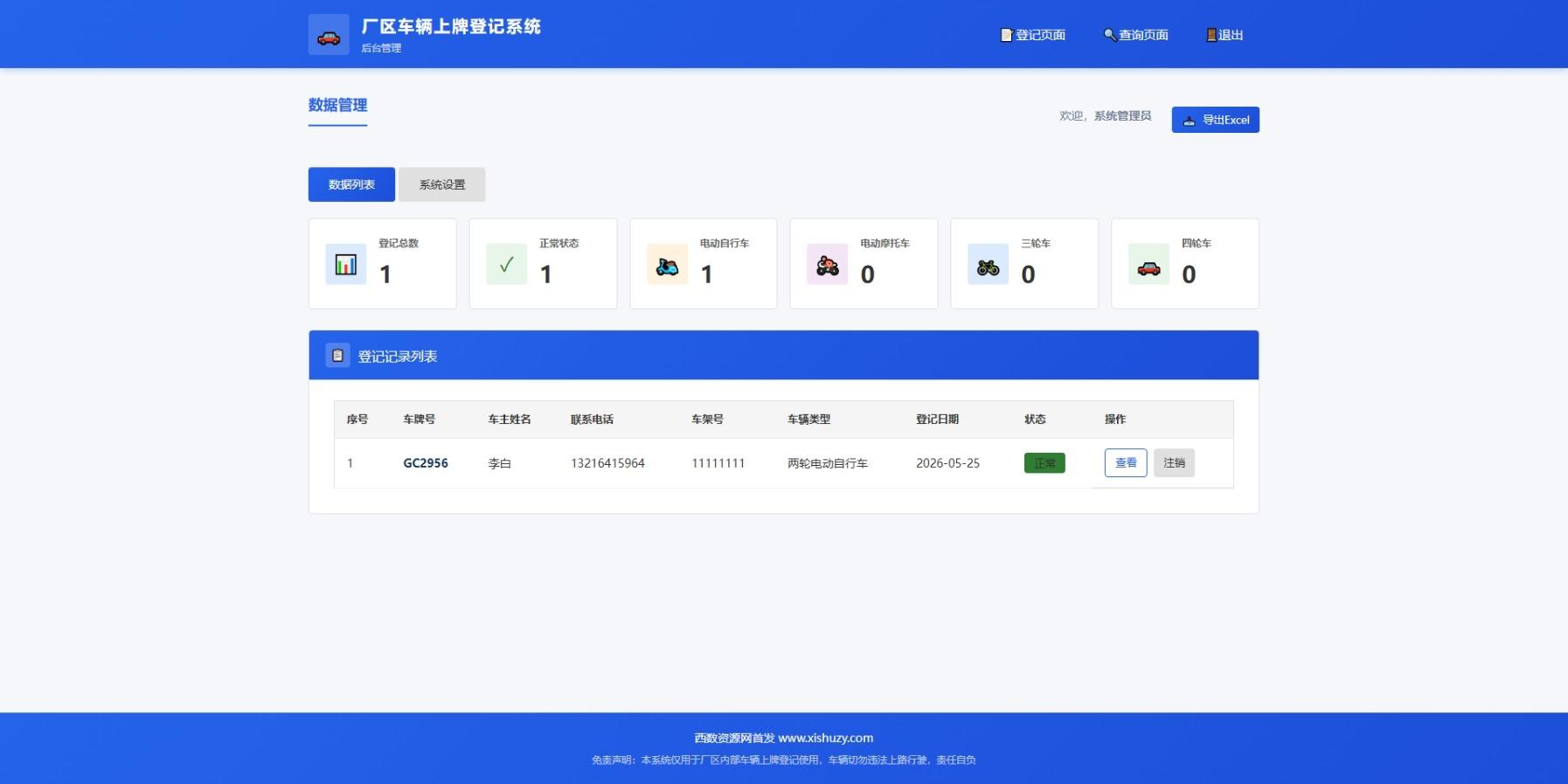Click the 车牌号 column header
1568x784 pixels.
pos(419,420)
